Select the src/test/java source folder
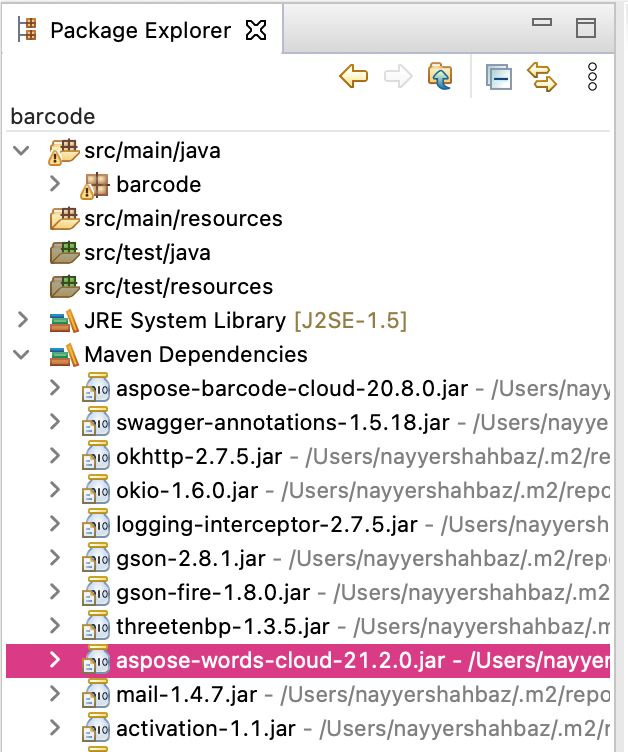 [147, 253]
